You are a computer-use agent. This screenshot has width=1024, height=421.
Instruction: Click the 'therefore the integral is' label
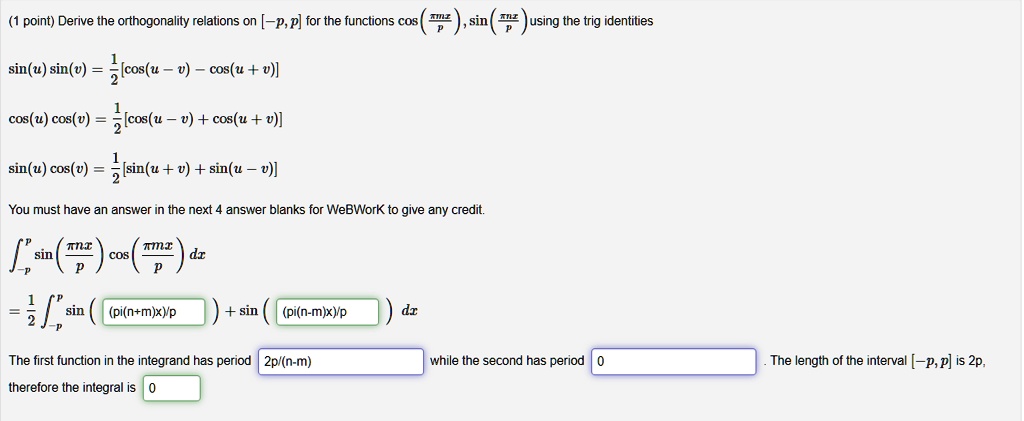coord(72,388)
